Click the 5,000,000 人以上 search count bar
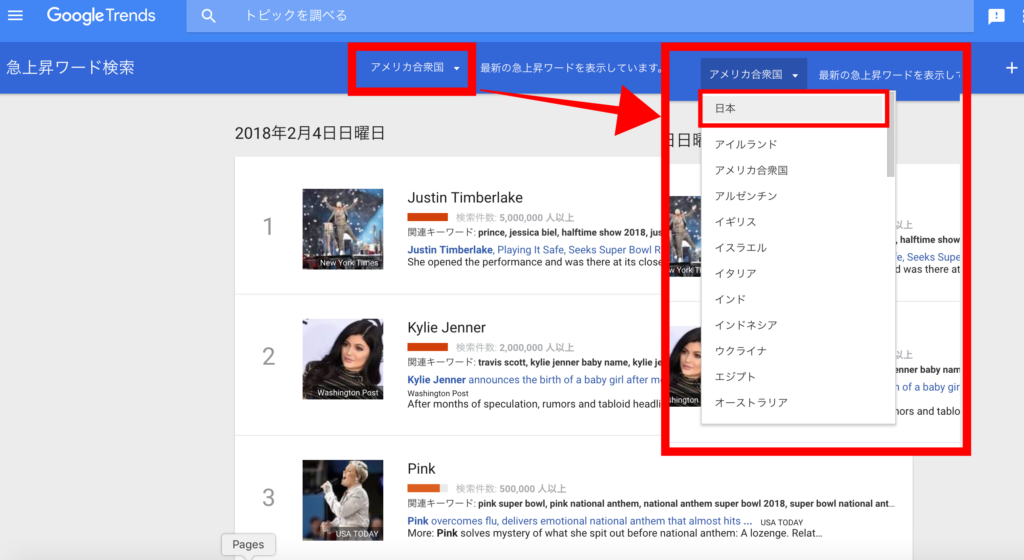This screenshot has width=1024, height=560. [x=428, y=217]
